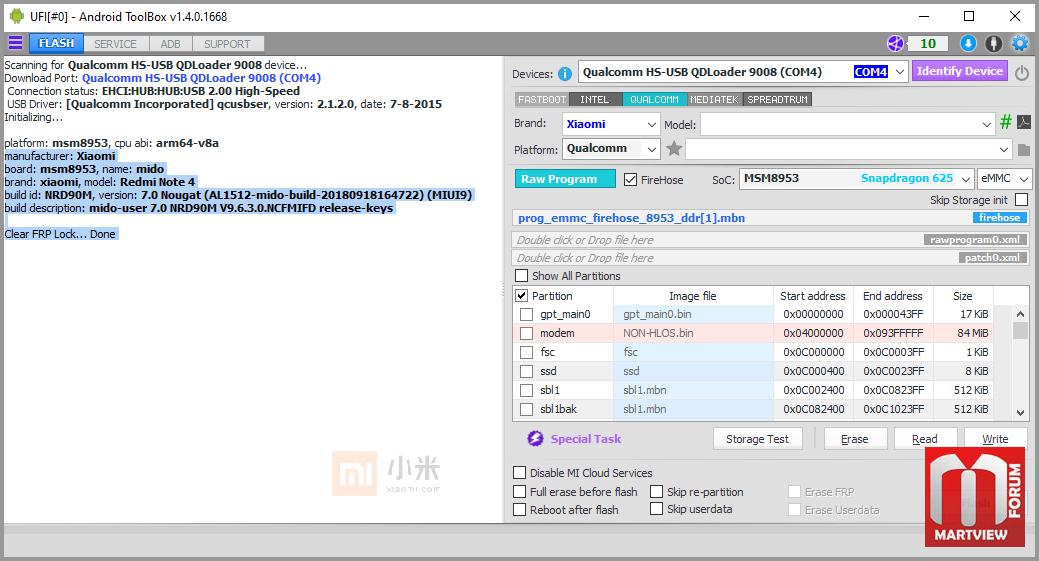Click the PDF document icon beside Model

[x=1024, y=122]
